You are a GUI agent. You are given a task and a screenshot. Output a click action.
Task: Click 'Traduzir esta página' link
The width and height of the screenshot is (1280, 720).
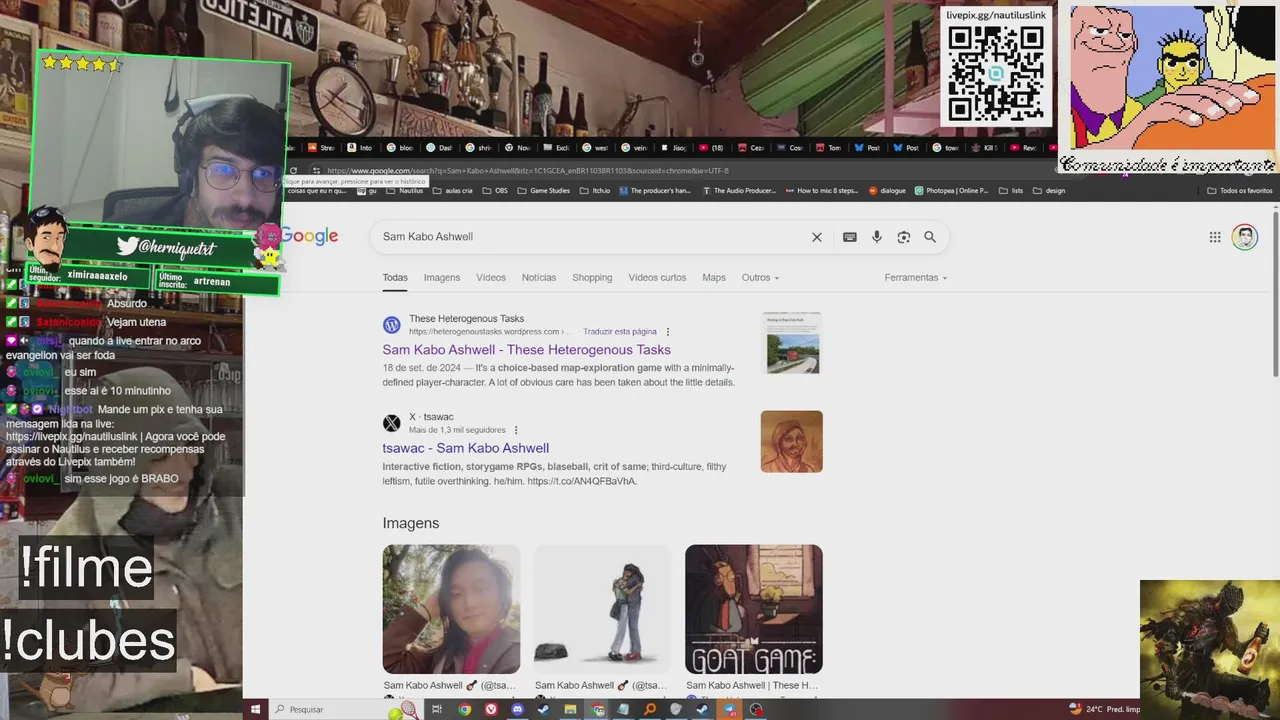pyautogui.click(x=620, y=332)
